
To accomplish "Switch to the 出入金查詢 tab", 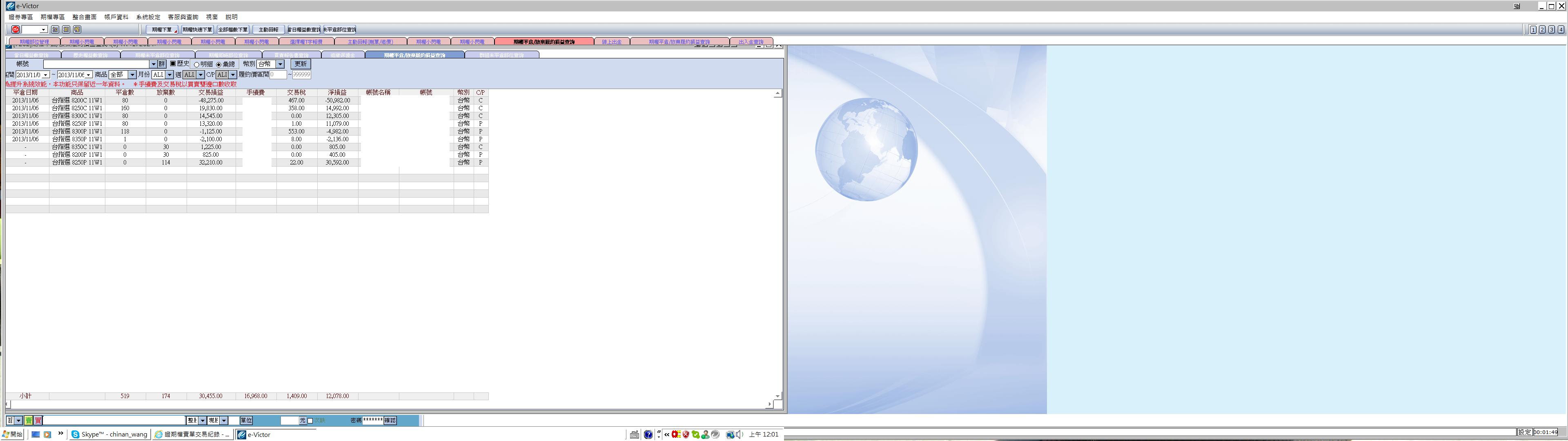I will tap(751, 42).
